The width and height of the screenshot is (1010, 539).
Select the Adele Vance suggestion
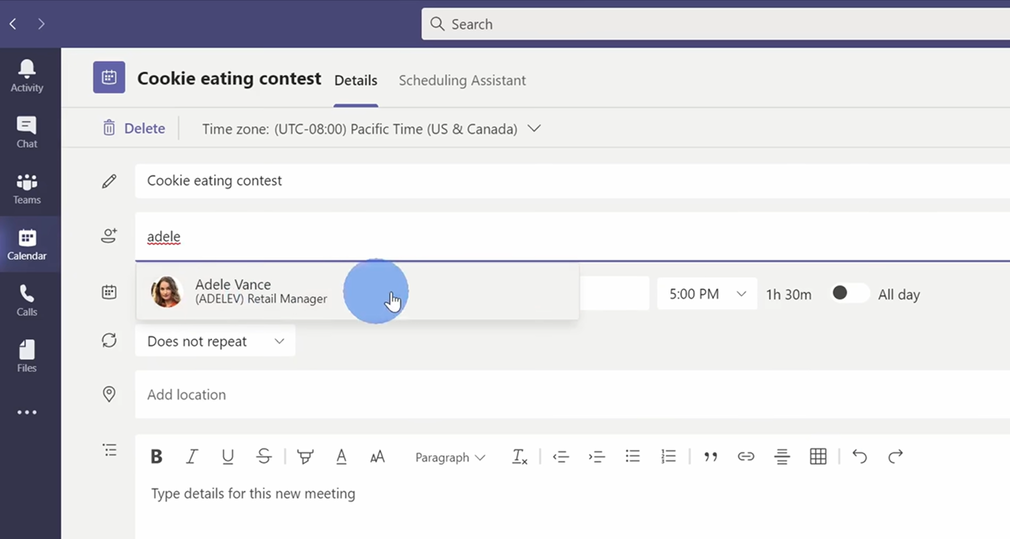pyautogui.click(x=357, y=292)
